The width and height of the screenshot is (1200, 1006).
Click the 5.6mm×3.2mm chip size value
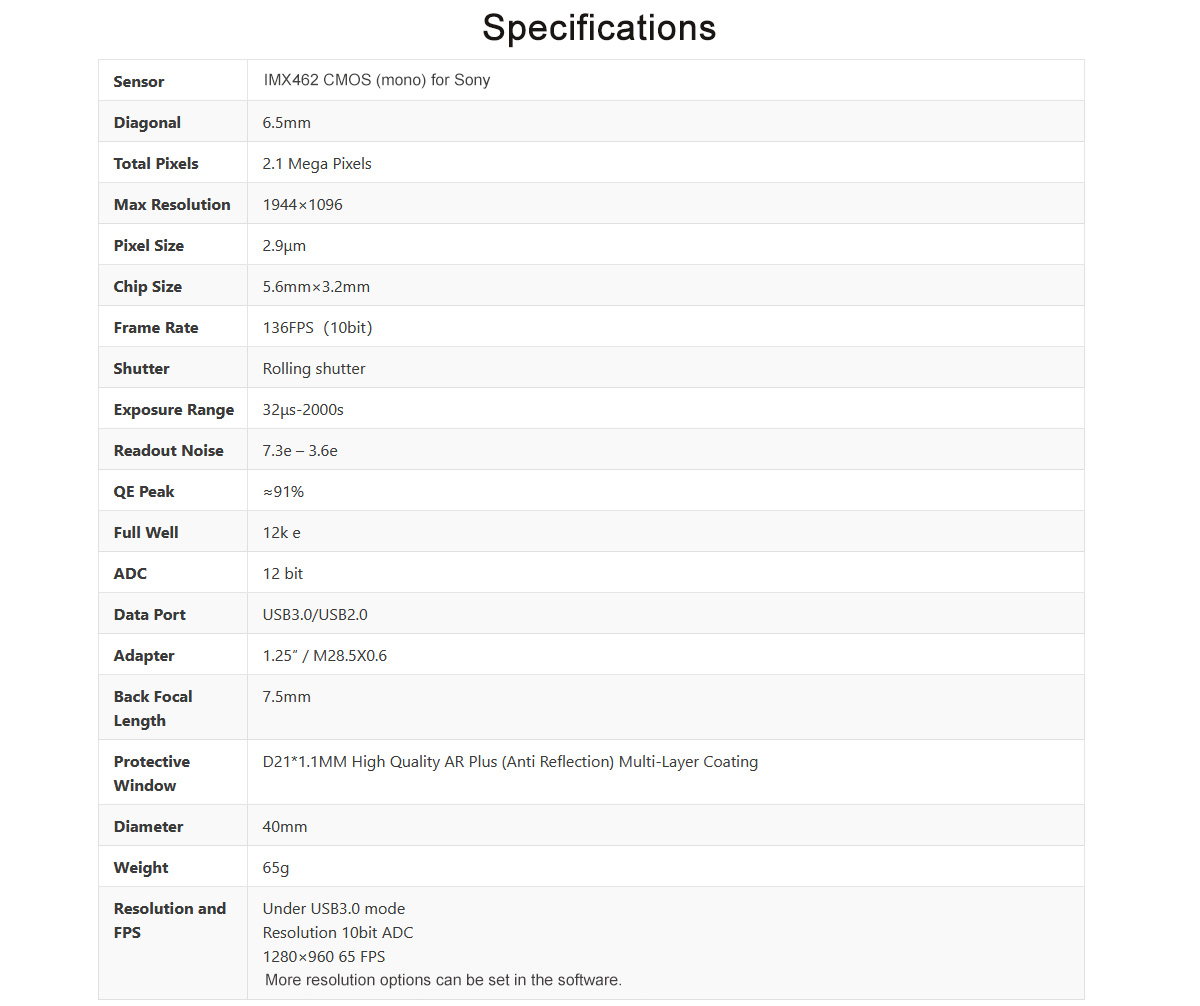pyautogui.click(x=316, y=287)
